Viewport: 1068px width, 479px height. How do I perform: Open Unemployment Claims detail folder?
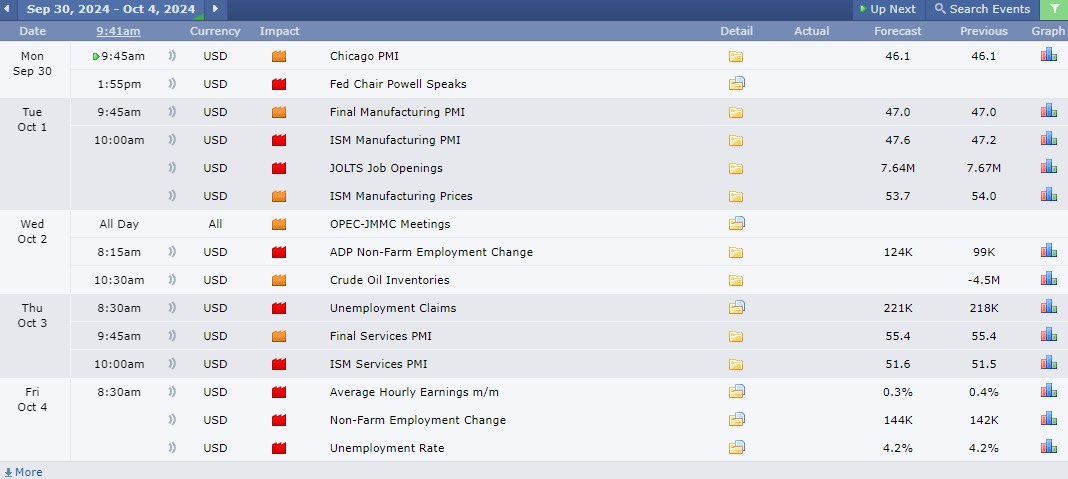[x=736, y=307]
